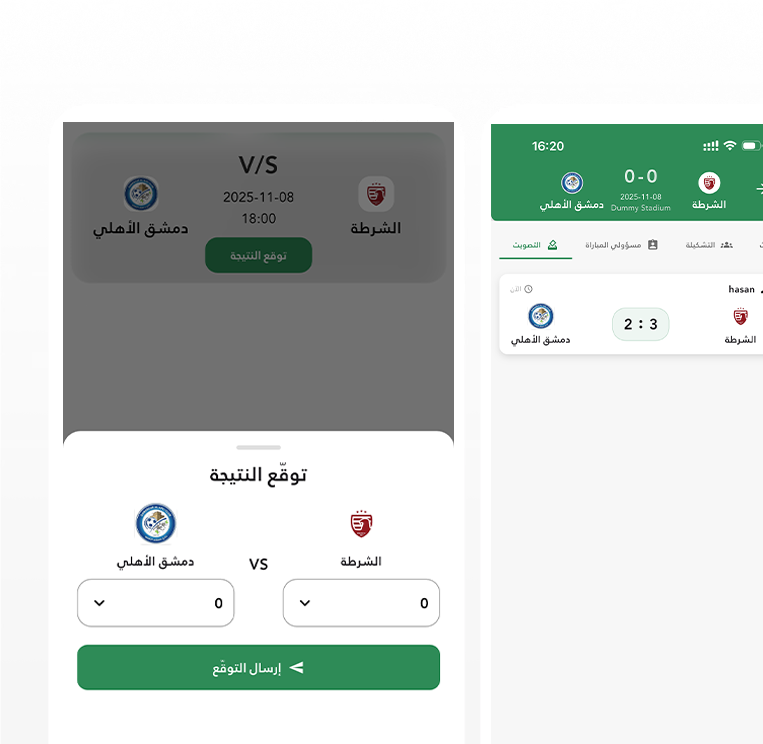Click Al-Shorta red logo in prediction sheet
The image size is (763, 744).
point(361,524)
